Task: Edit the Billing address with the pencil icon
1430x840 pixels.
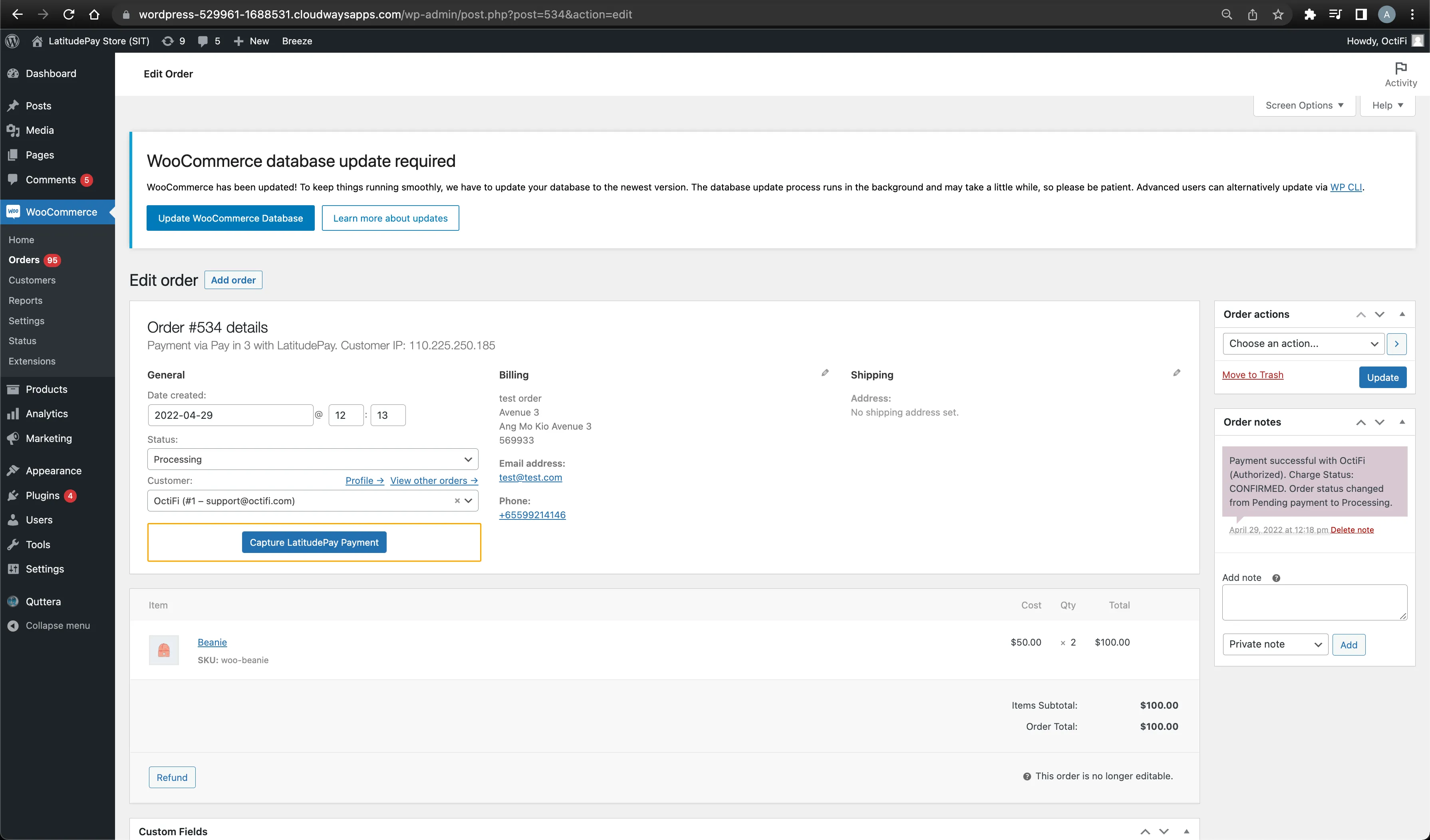Action: [x=825, y=372]
